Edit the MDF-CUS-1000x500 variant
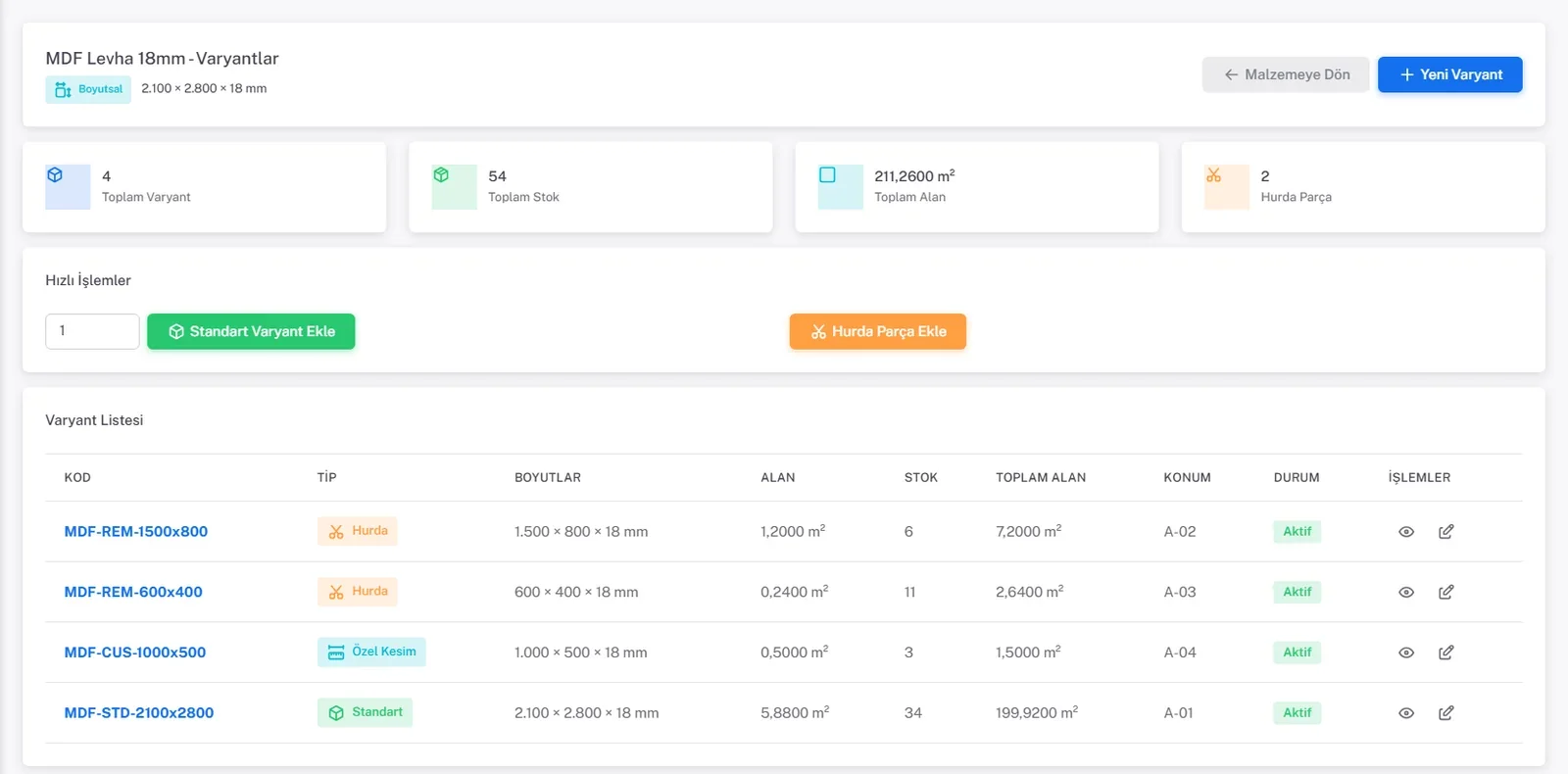The height and width of the screenshot is (774, 1568). (x=1446, y=653)
